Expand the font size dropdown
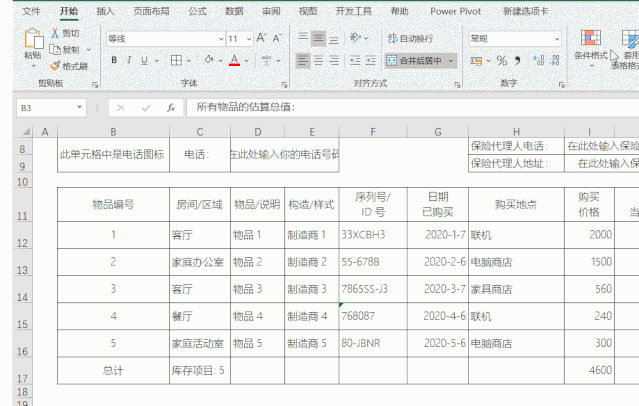639x406 pixels. coord(248,39)
